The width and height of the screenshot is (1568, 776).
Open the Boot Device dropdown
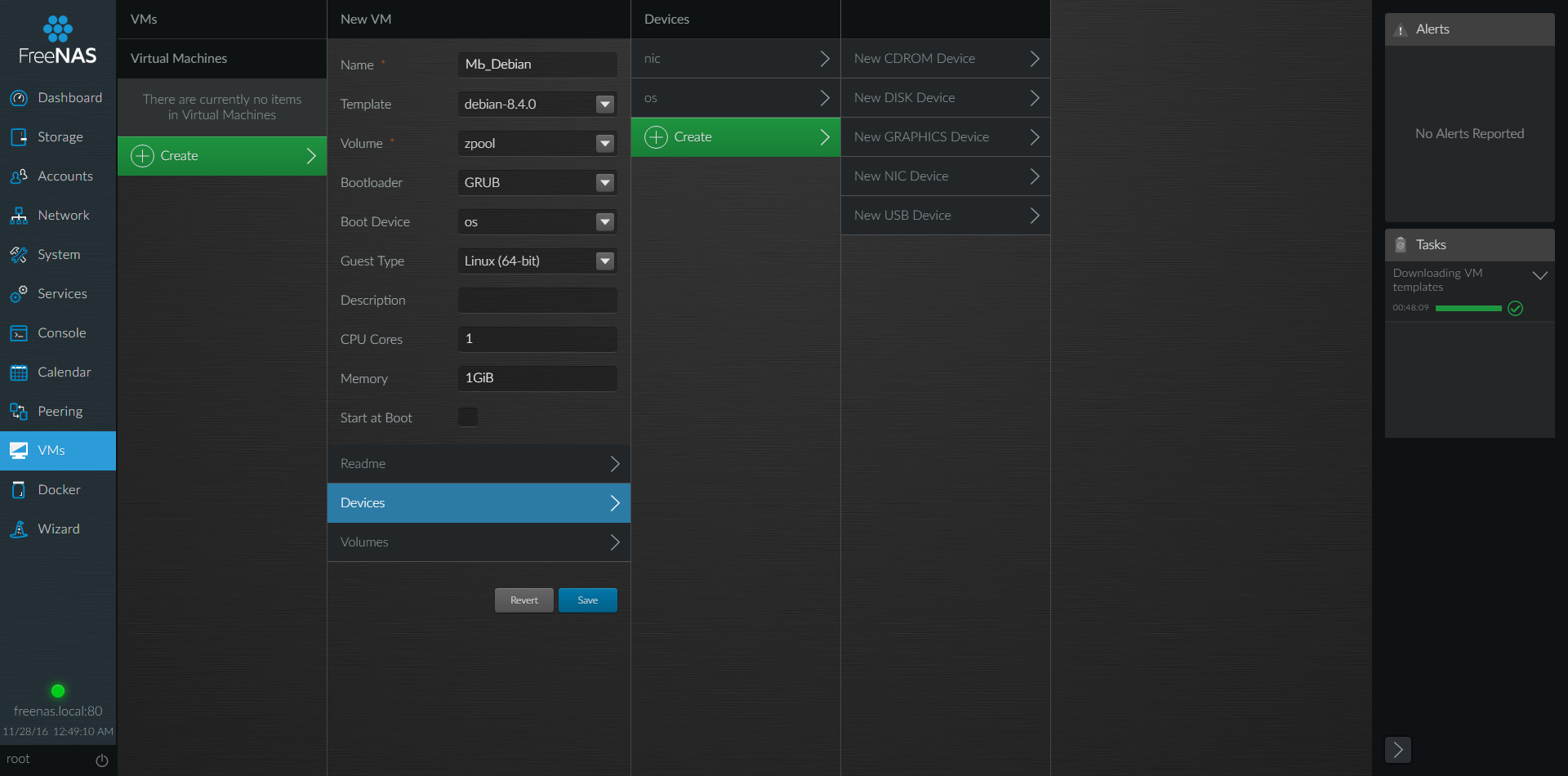605,221
